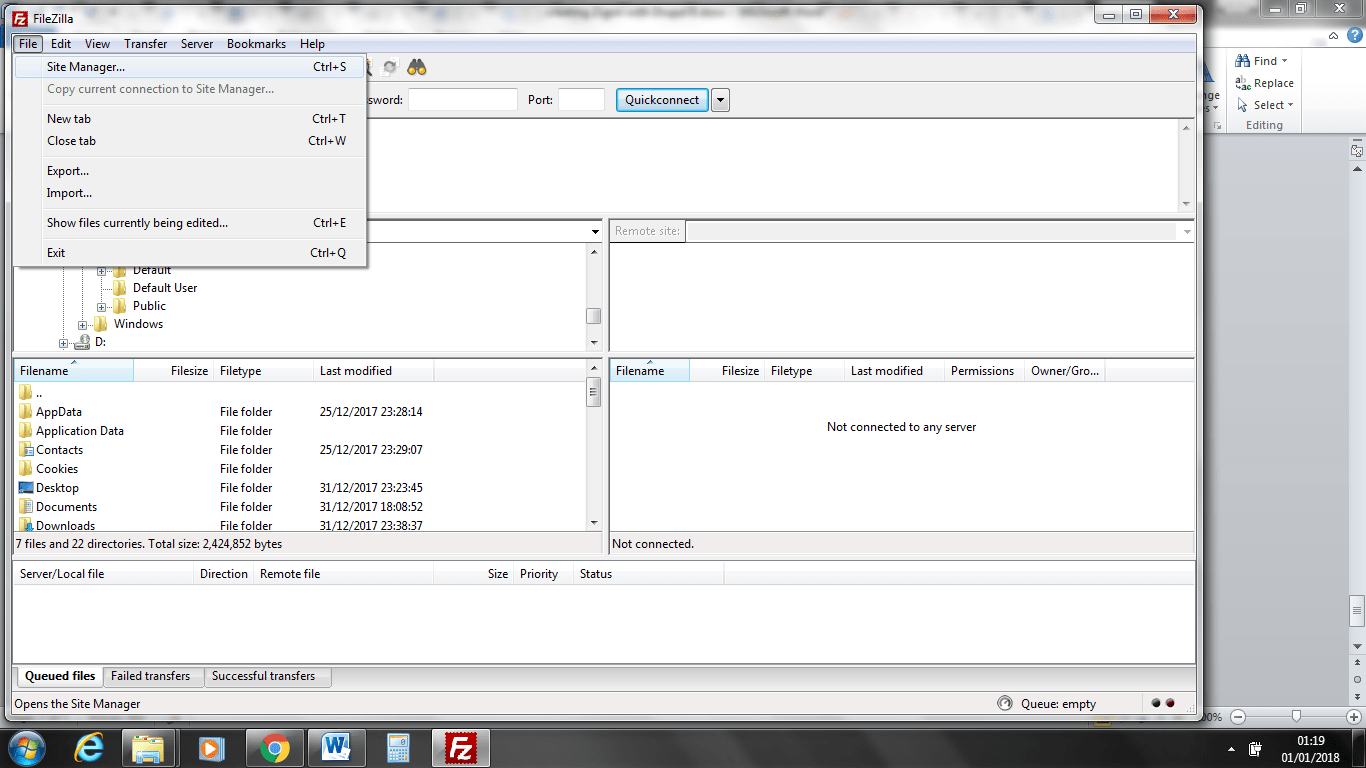Switch to the Failed transfers tab
Viewport: 1366px width, 768px height.
tap(151, 676)
